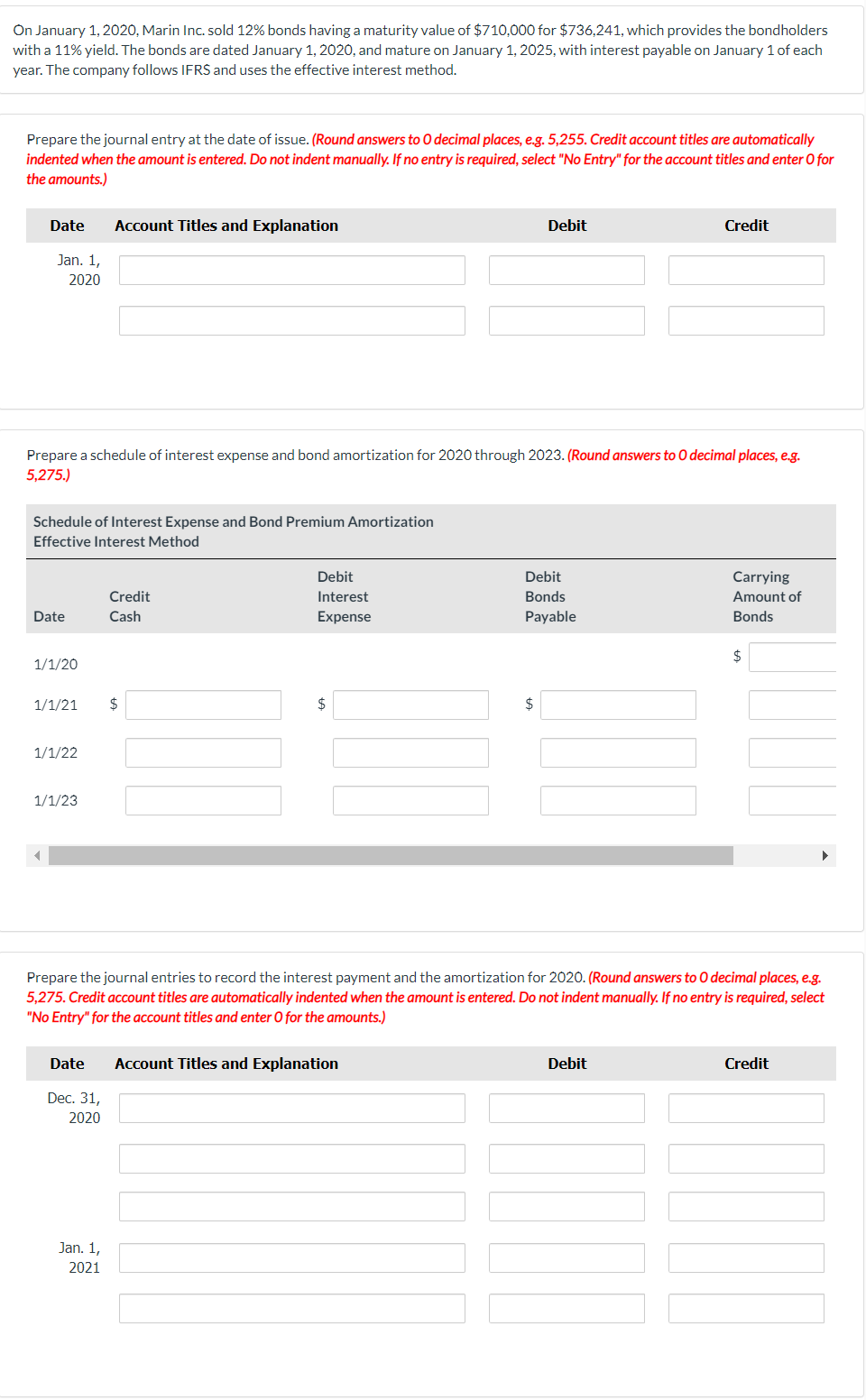Click the Credit Cash field for 1/1/22
The image size is (866, 1400).
click(202, 752)
